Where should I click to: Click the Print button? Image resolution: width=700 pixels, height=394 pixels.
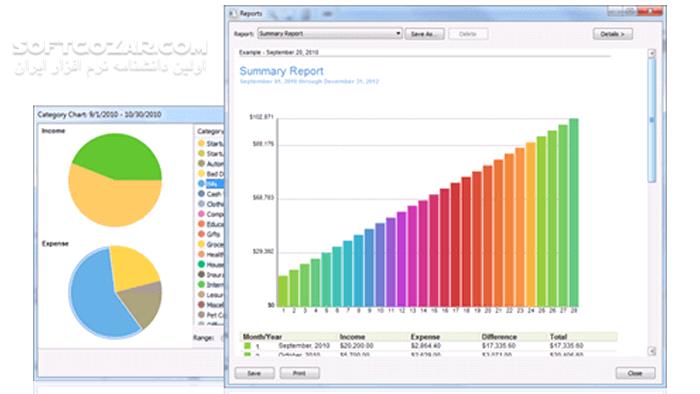point(300,373)
